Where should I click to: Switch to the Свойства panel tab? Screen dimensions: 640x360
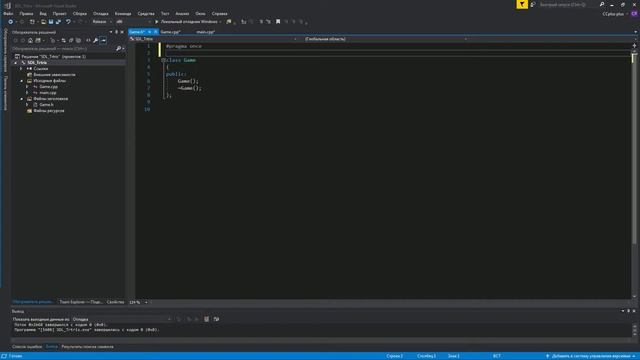point(115,302)
